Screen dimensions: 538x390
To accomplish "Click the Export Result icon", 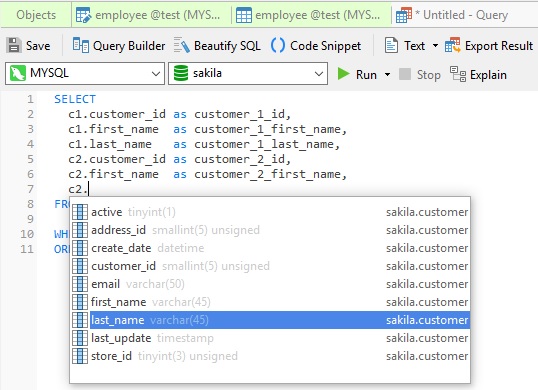I will 452,45.
